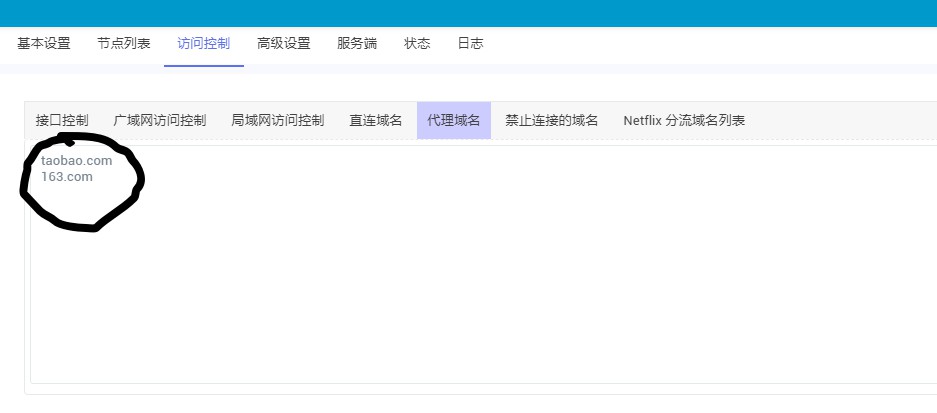Click 163.com line in domain list

67,177
